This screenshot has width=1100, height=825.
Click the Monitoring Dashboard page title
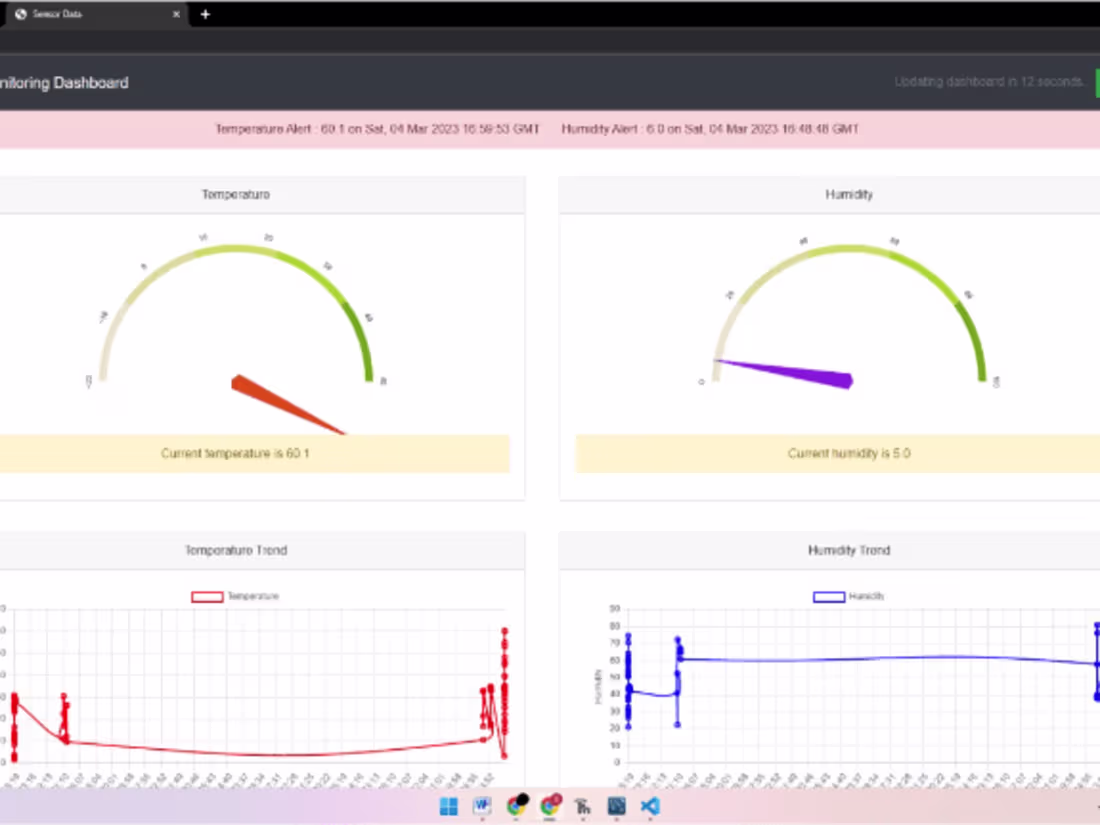click(64, 83)
